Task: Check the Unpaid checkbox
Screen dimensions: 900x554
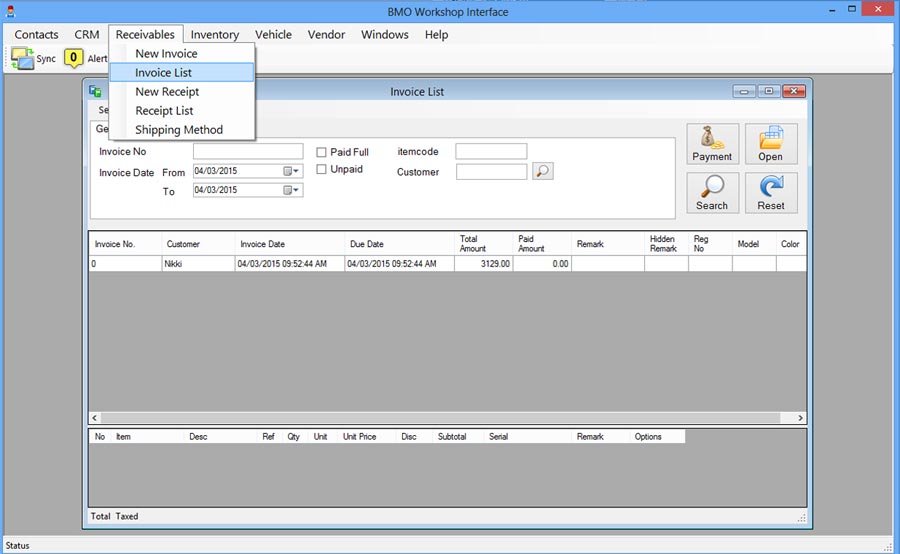Action: [321, 169]
